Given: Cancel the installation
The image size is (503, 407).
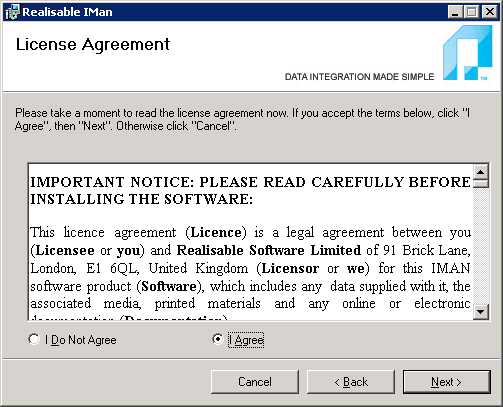Looking at the screenshot, I should tap(255, 382).
